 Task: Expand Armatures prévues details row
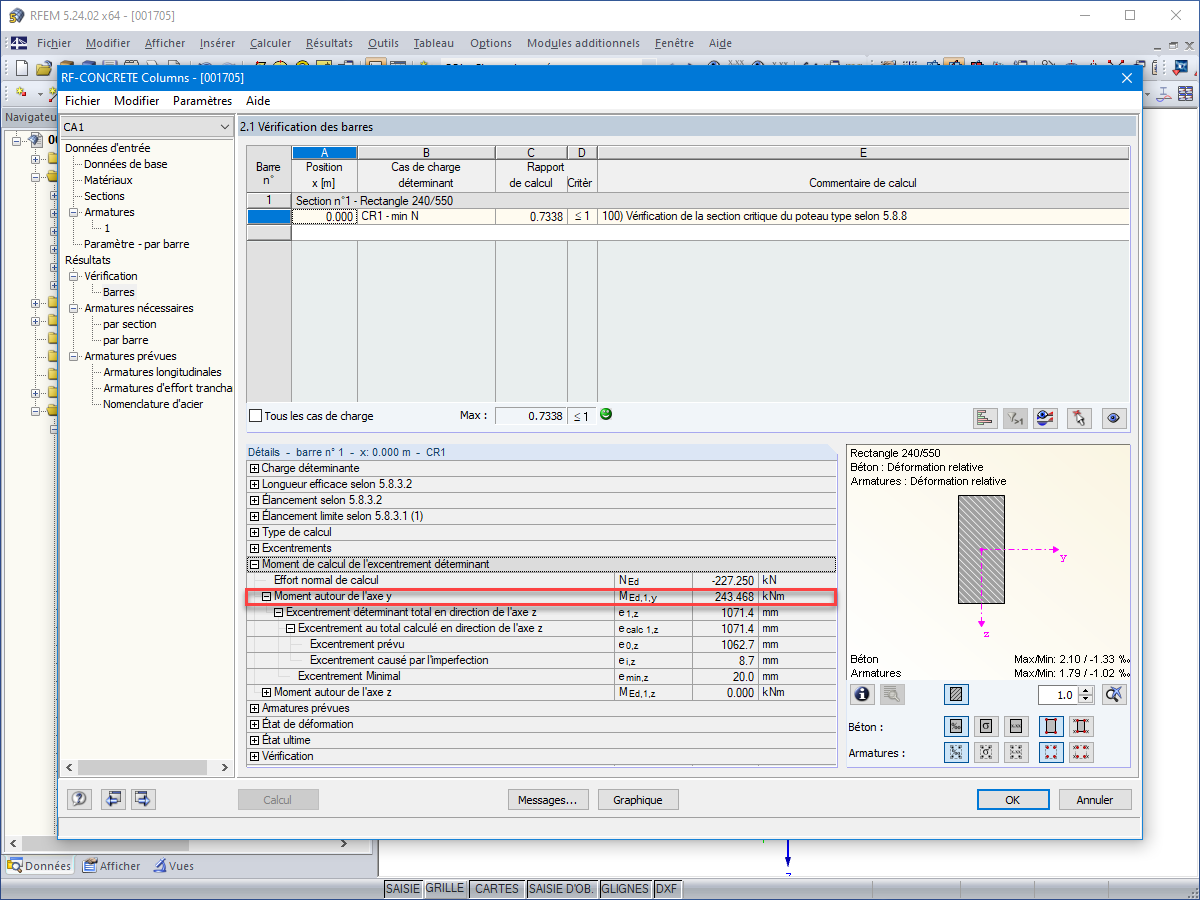[x=254, y=708]
